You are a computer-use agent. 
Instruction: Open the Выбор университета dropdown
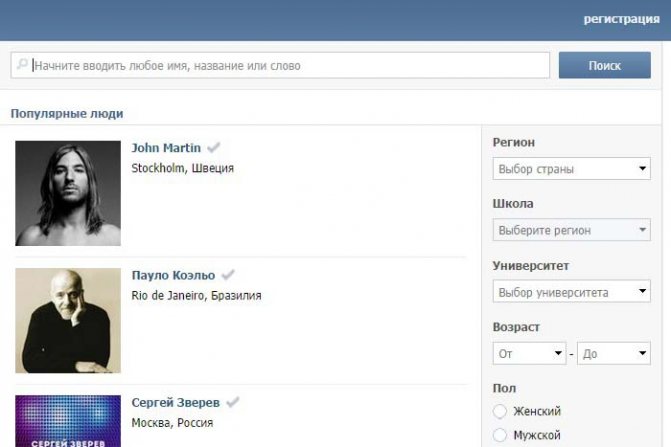(571, 291)
